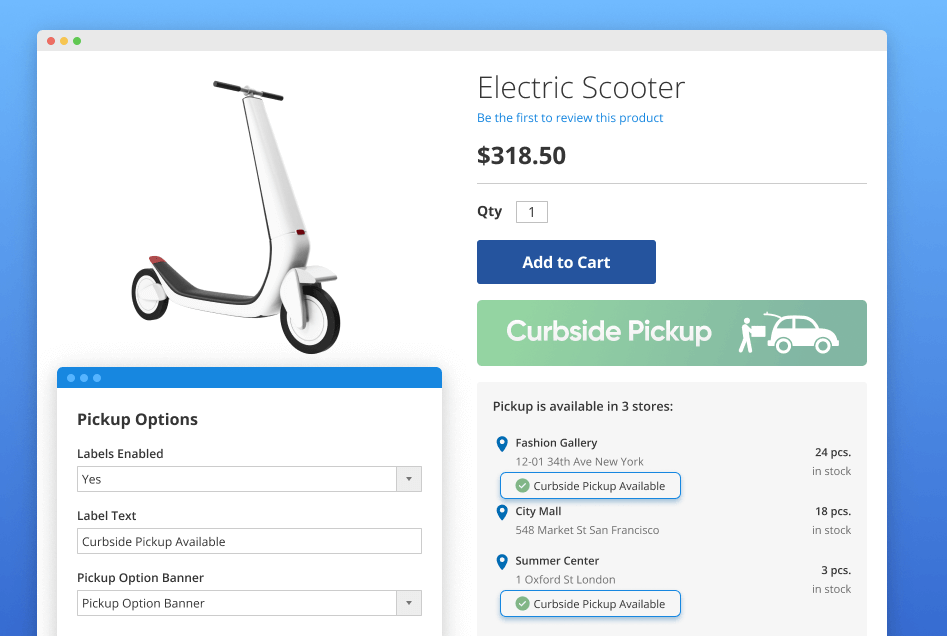Click the person carrying box icon
Viewport: 947px width, 636px height.
tap(749, 334)
